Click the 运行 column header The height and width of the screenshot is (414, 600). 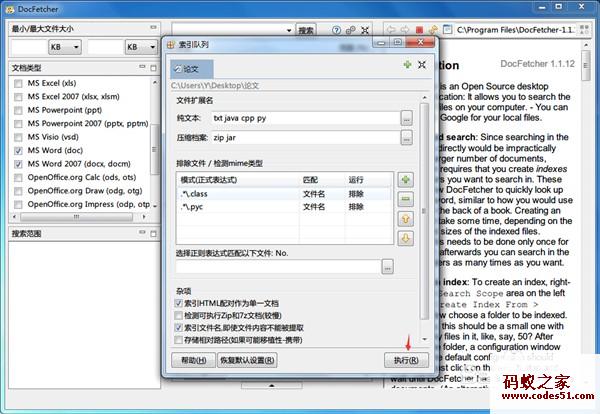[368, 180]
